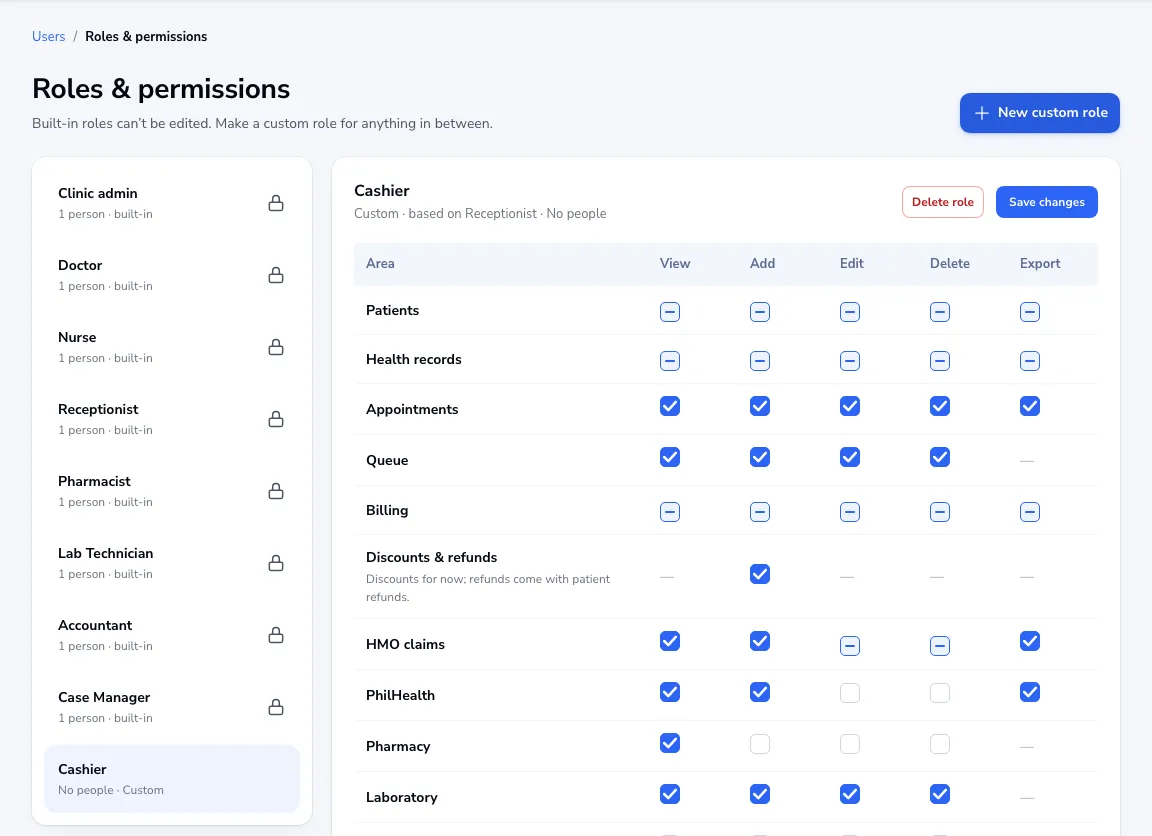Click the lock icon next to Nurse

tap(276, 347)
